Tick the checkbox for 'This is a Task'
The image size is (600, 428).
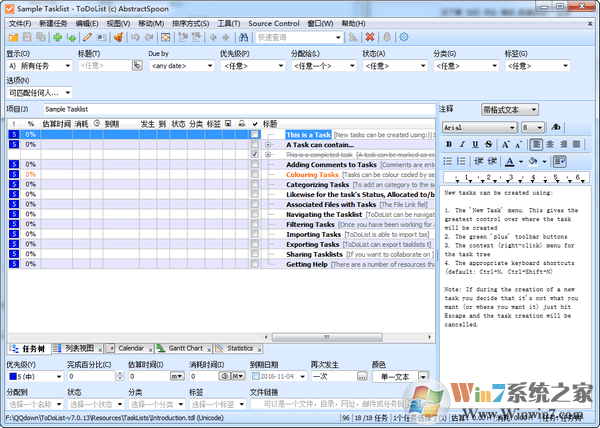[x=254, y=134]
